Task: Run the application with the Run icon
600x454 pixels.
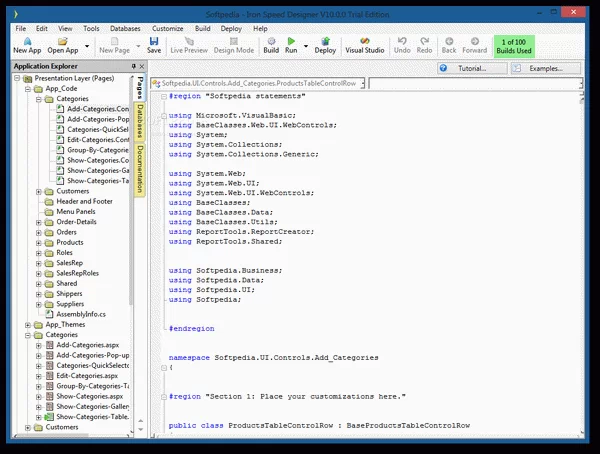Action: pyautogui.click(x=291, y=45)
